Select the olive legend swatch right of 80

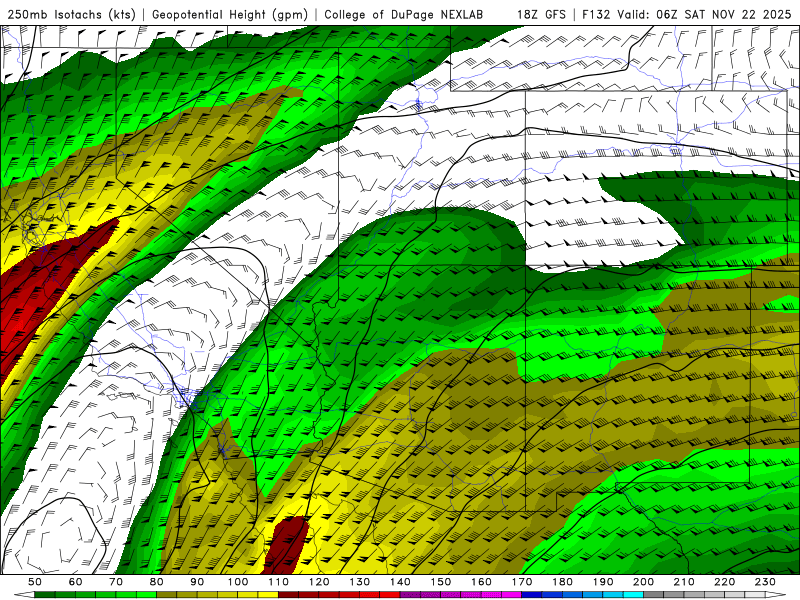click(x=166, y=595)
